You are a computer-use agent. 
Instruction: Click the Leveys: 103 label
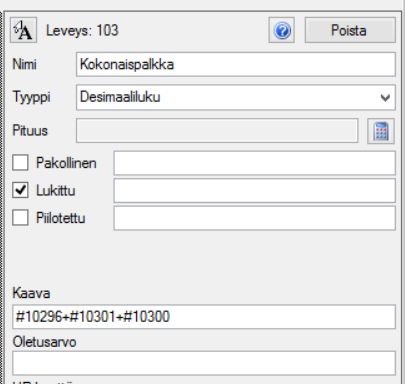(x=82, y=30)
